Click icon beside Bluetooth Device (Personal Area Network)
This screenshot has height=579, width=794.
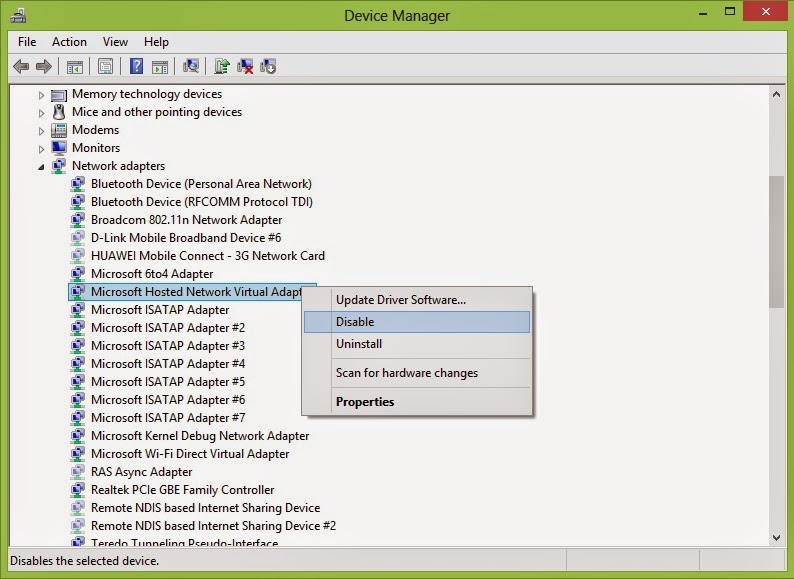(77, 184)
